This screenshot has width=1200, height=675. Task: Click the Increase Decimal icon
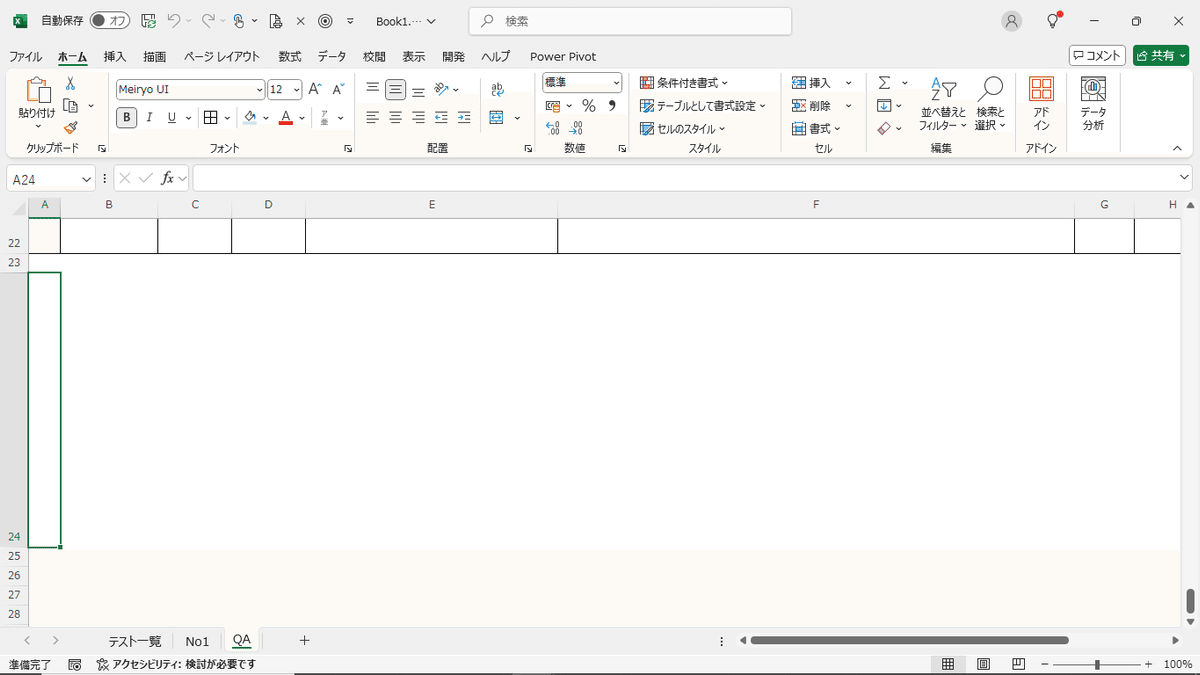tap(553, 128)
